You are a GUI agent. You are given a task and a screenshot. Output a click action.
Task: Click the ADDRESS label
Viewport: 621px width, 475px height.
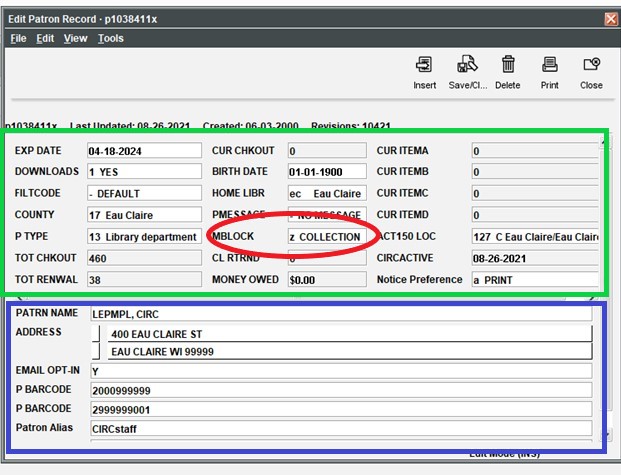tap(38, 332)
